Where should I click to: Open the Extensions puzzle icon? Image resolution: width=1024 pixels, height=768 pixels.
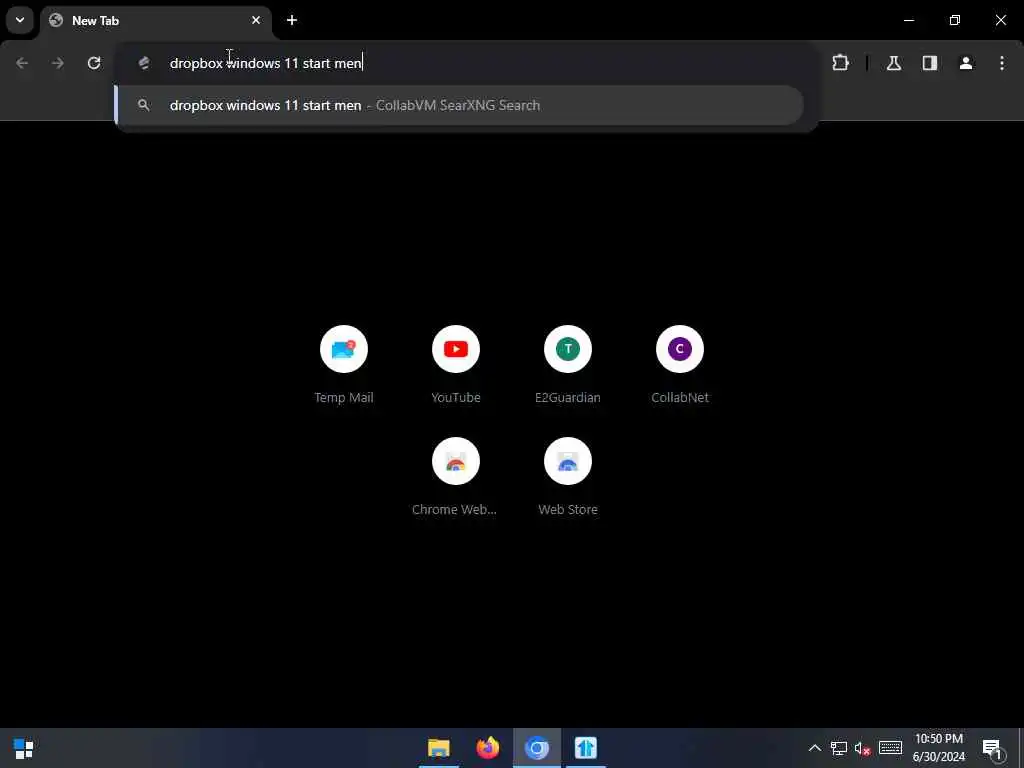840,63
